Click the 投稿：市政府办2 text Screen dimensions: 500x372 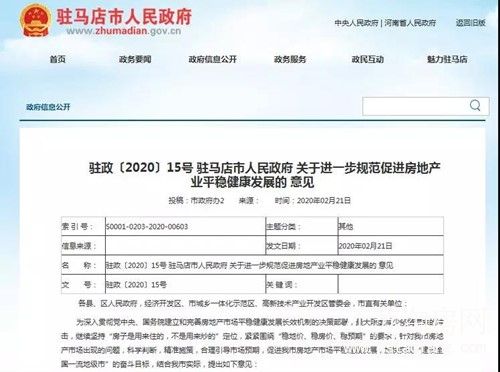pyautogui.click(x=196, y=201)
